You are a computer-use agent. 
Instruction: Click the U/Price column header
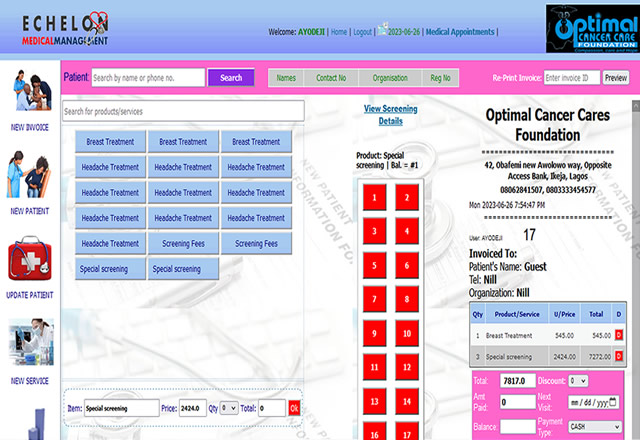(x=564, y=314)
